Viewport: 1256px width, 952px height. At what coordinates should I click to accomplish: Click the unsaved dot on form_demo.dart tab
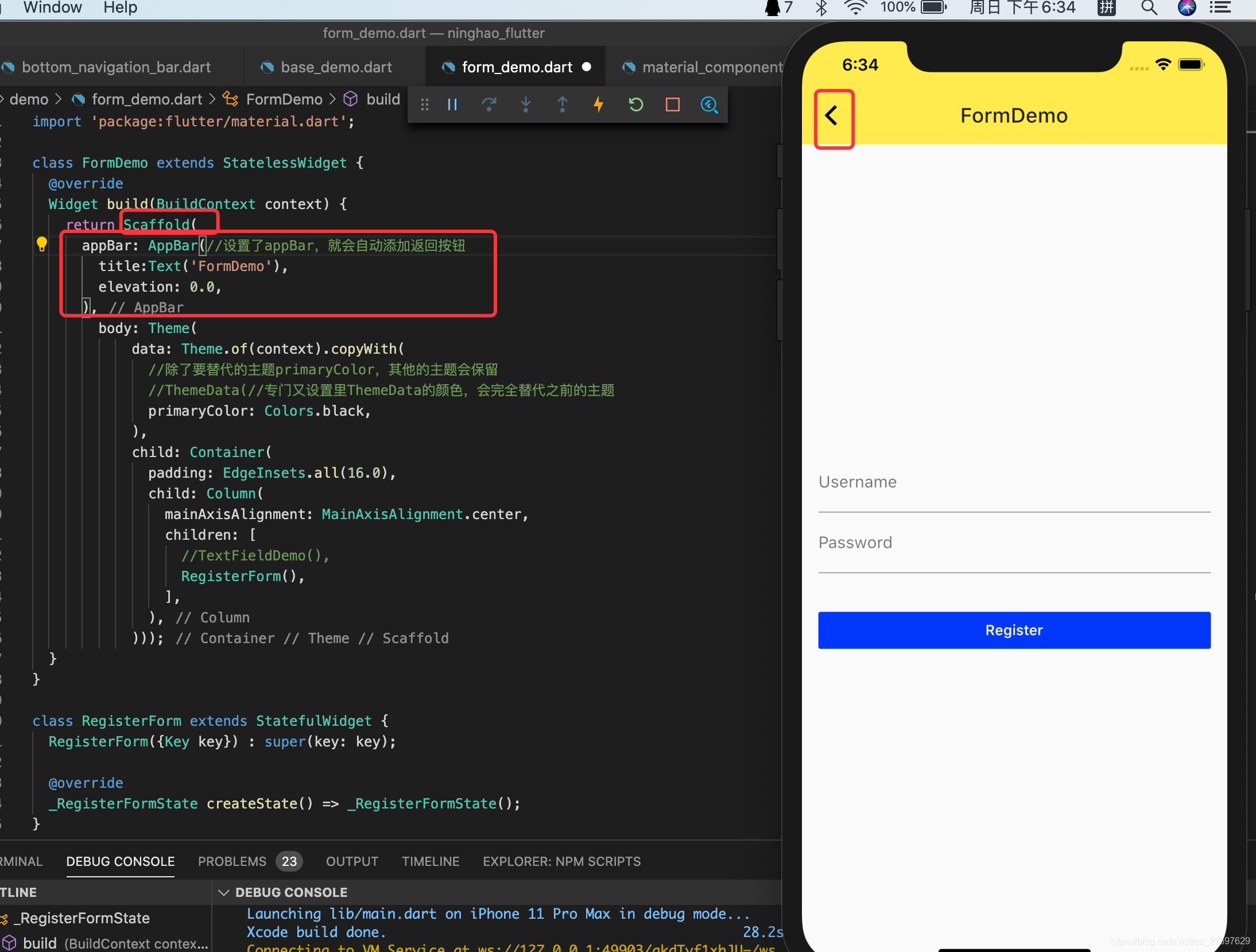coord(587,67)
